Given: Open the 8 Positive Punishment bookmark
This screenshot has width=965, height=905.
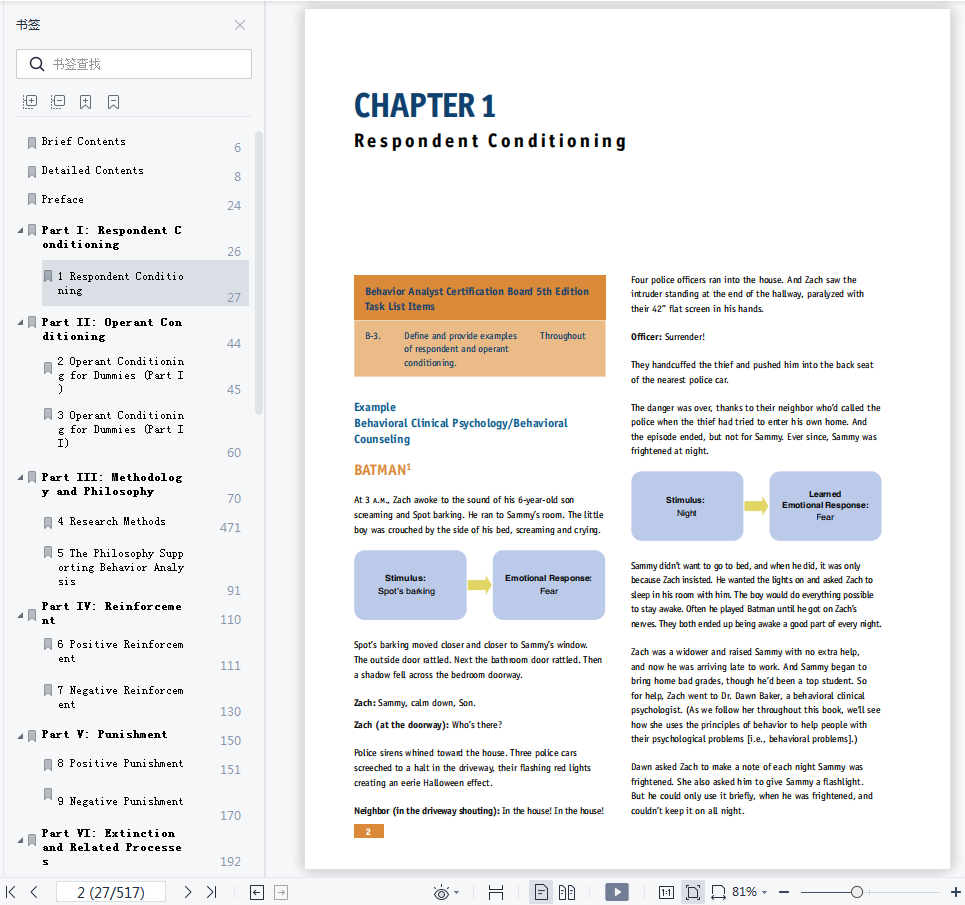Looking at the screenshot, I should click(121, 763).
